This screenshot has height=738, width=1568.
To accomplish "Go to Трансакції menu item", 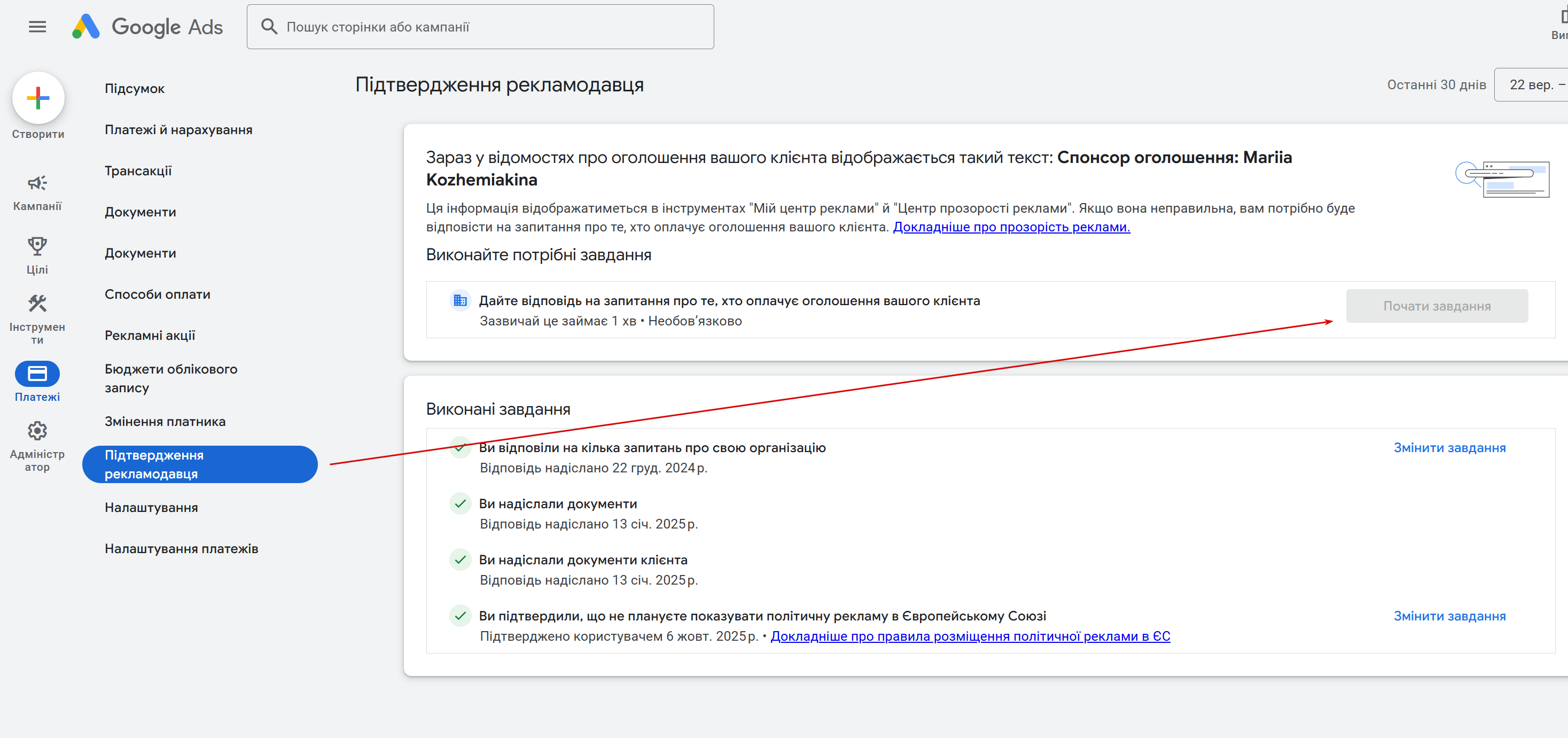I will click(138, 171).
